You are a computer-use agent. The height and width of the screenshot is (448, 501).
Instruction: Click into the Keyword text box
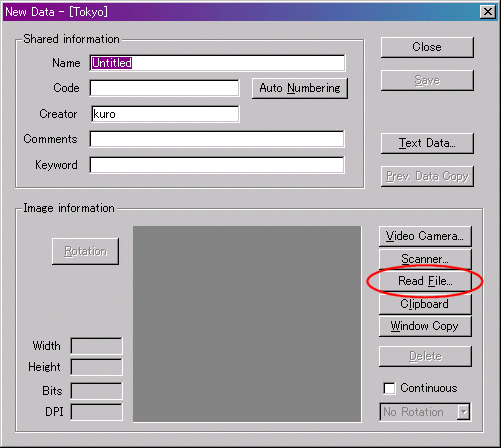coord(217,165)
